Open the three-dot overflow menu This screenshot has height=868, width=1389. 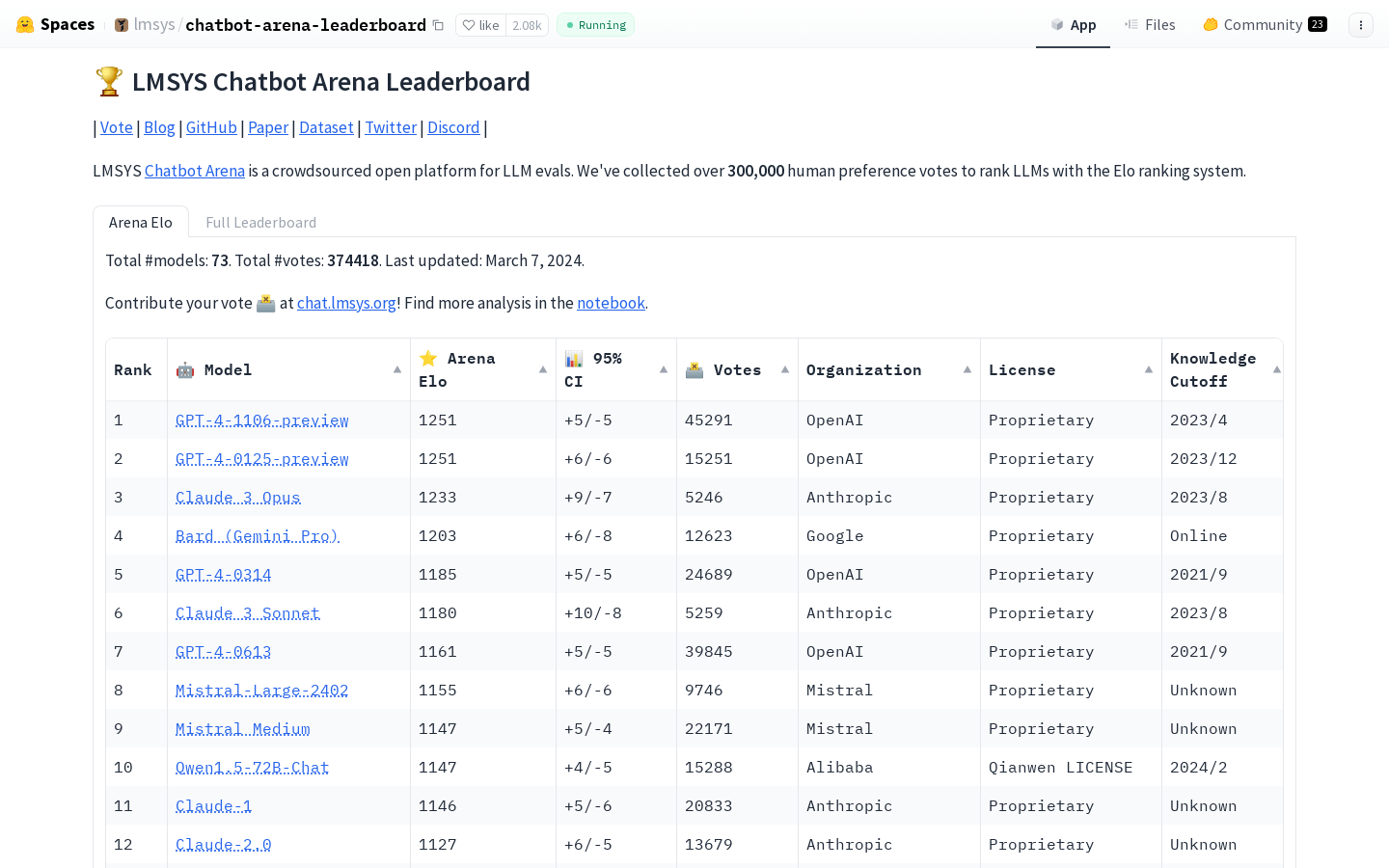point(1360,25)
